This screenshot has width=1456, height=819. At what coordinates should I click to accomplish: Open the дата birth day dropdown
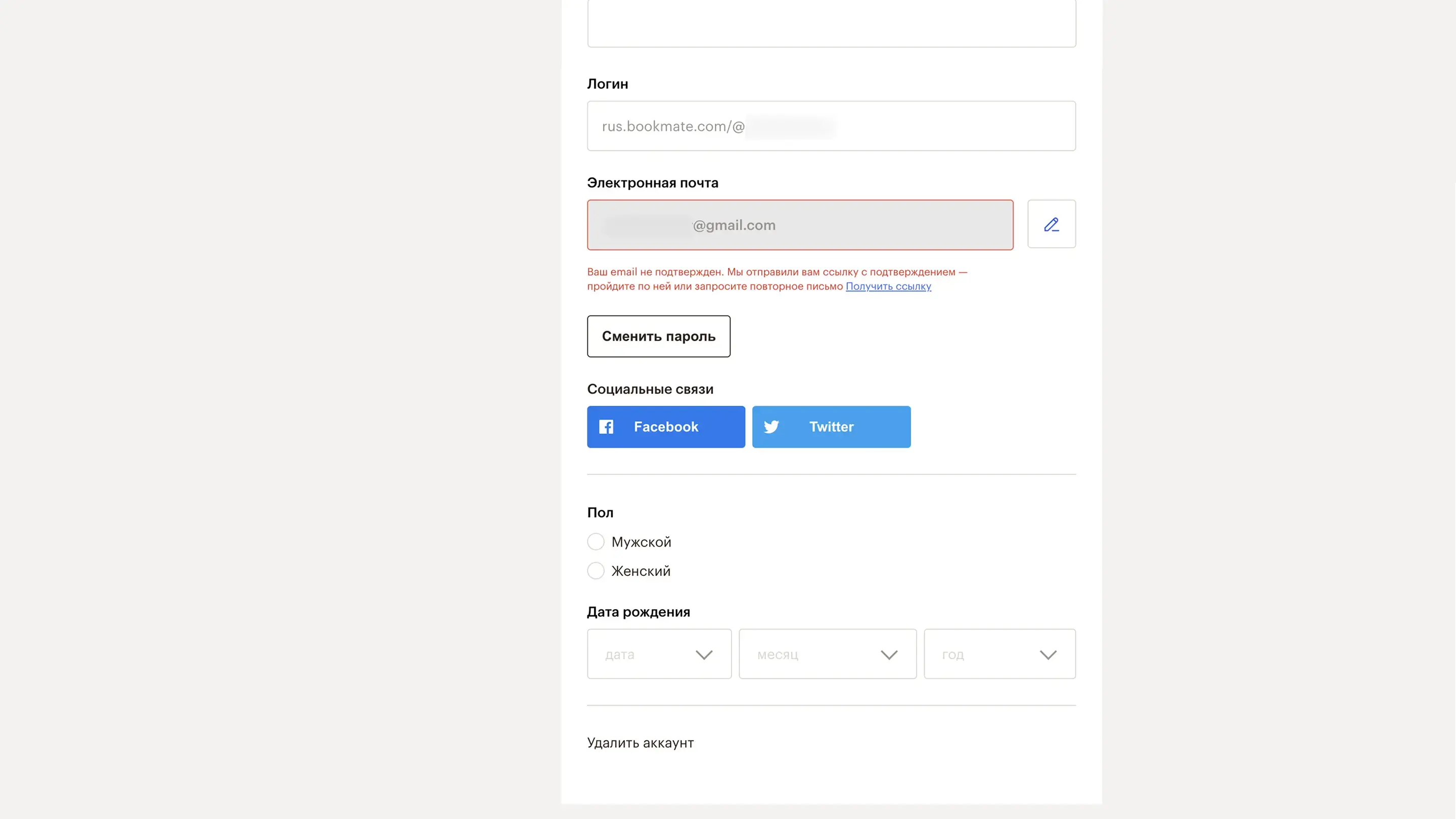tap(659, 654)
